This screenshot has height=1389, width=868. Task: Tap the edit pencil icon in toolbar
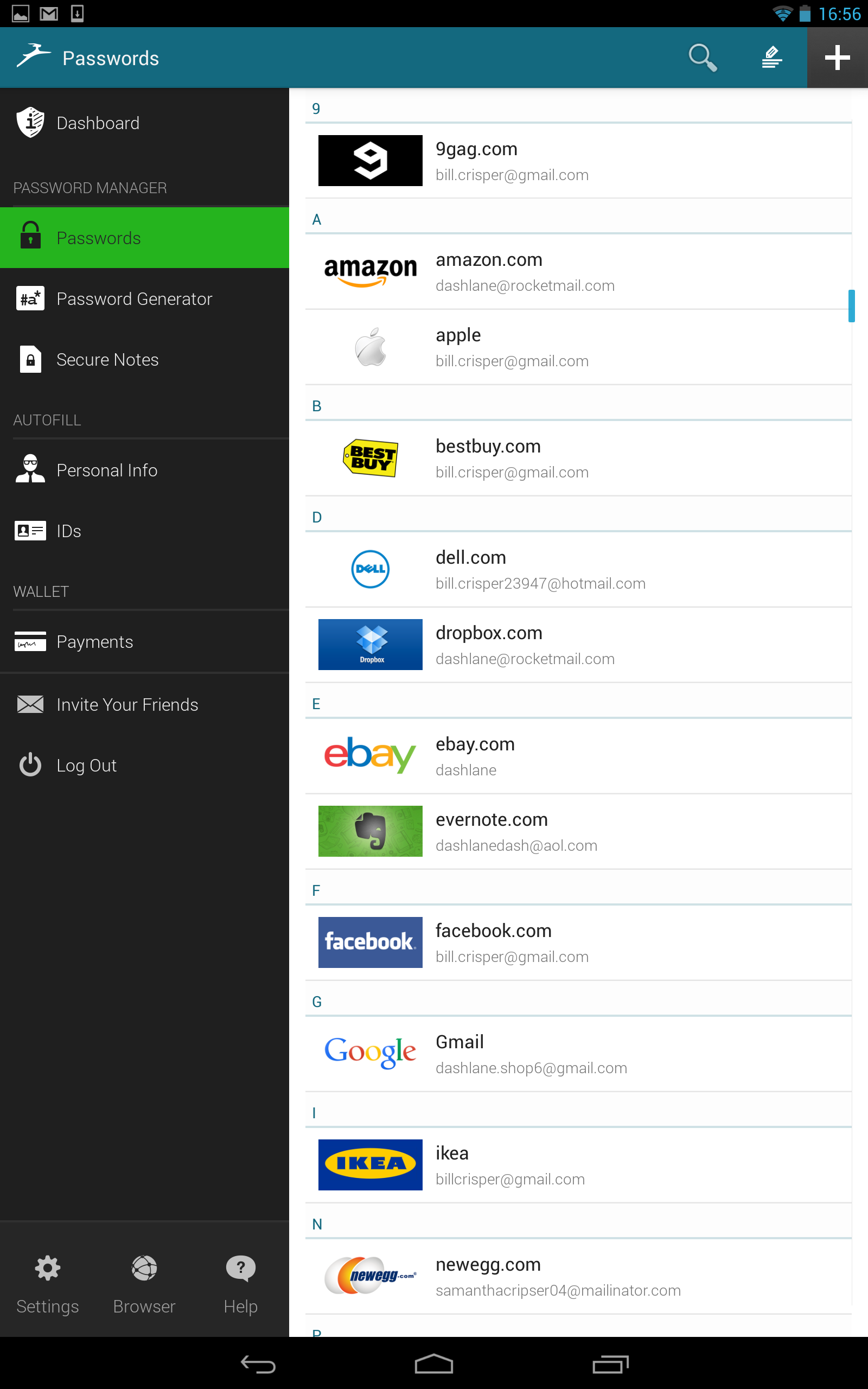click(772, 58)
